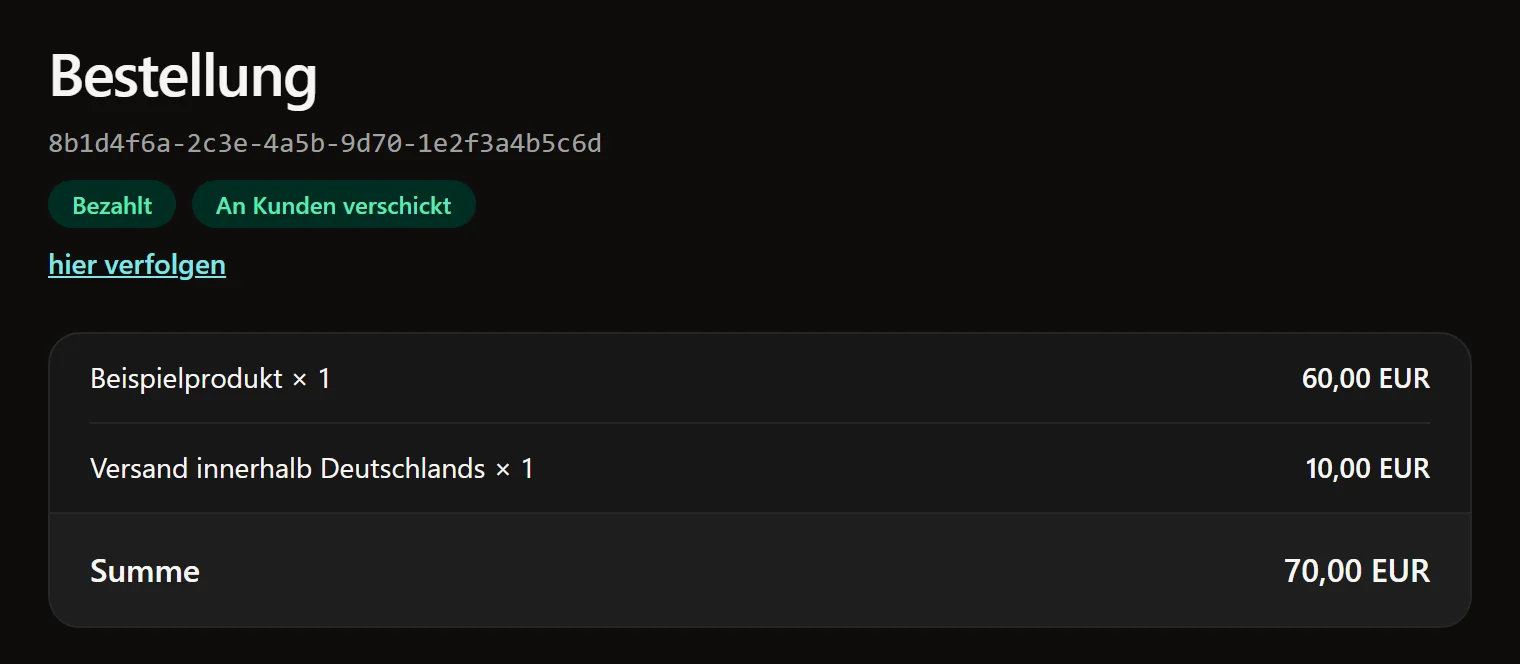Screen dimensions: 1520x664
Task: Select the 'Bestellung' page heading
Action: pos(183,76)
